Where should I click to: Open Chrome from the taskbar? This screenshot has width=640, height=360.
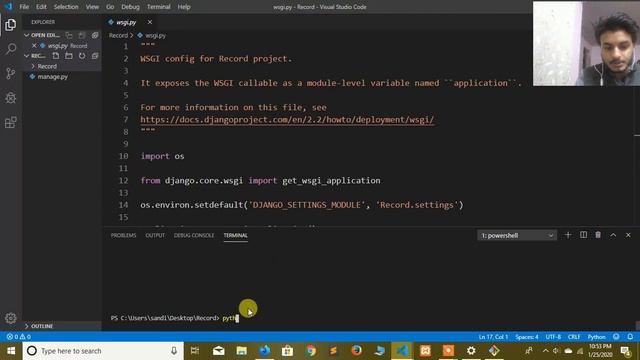point(311,351)
